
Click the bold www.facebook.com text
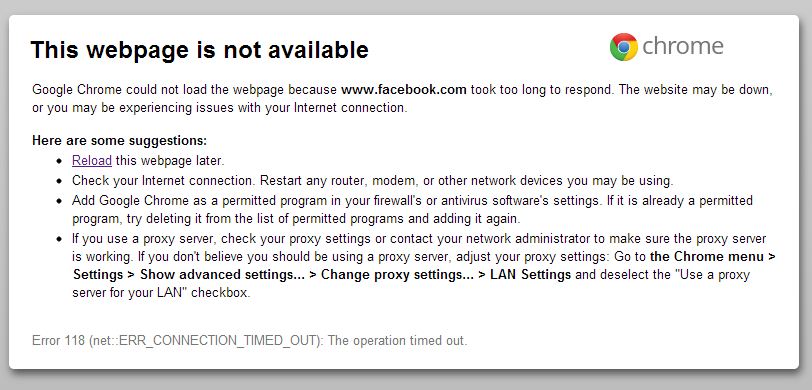coord(404,89)
